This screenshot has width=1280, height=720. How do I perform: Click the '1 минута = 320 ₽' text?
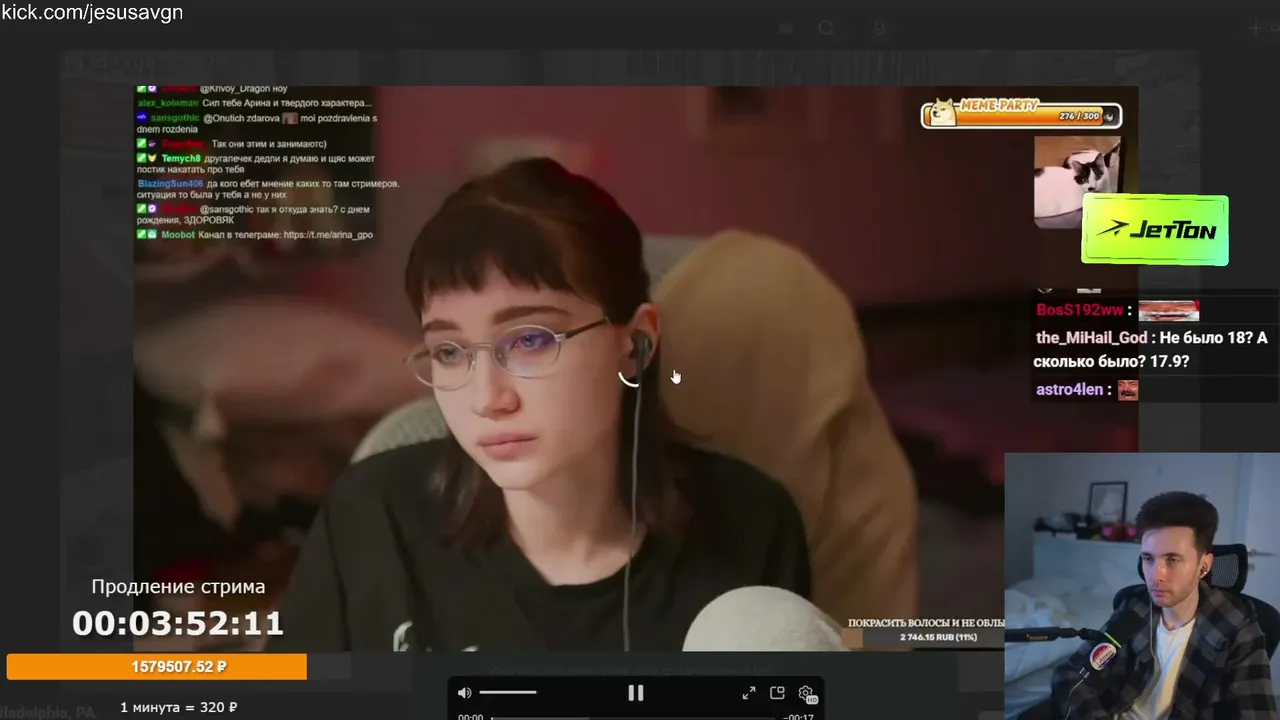pos(179,708)
